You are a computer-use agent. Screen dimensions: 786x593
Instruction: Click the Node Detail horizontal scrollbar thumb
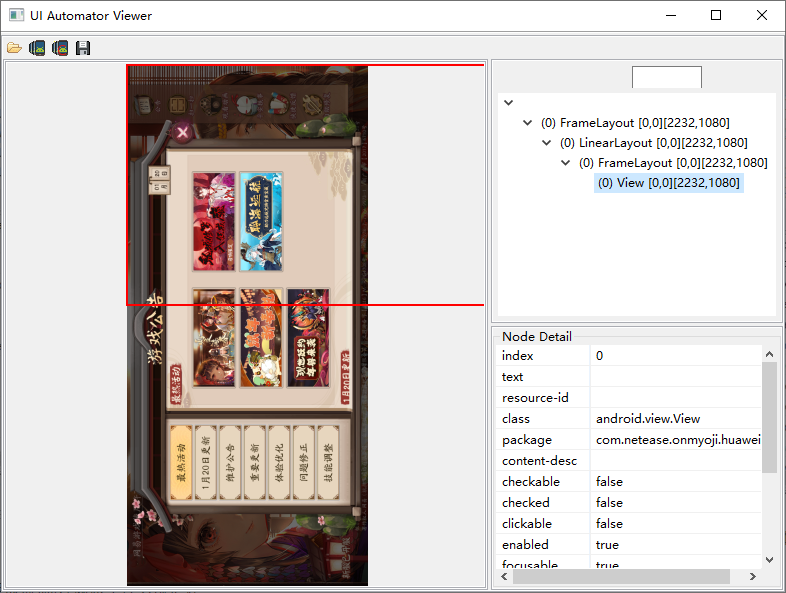621,576
